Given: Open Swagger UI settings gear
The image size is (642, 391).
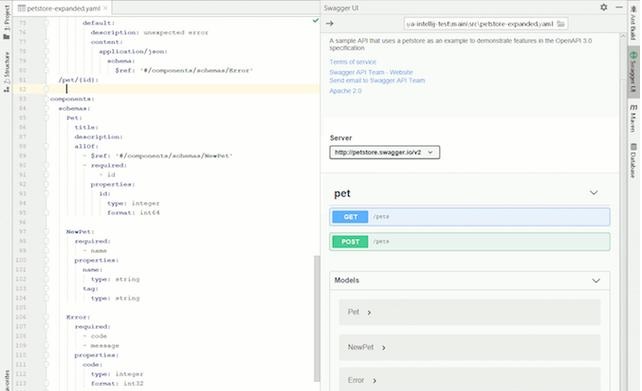Looking at the screenshot, I should [x=604, y=7].
